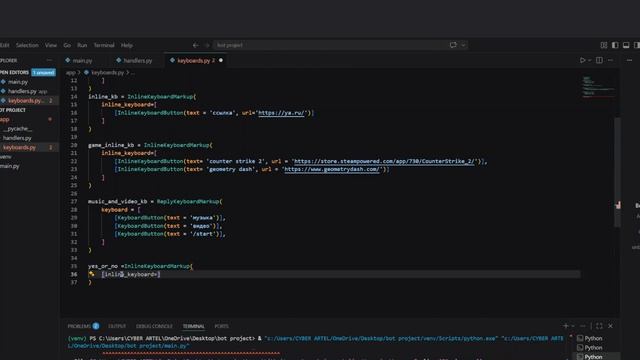Run the Python file with the play icon
The height and width of the screenshot is (360, 640).
pyautogui.click(x=582, y=60)
